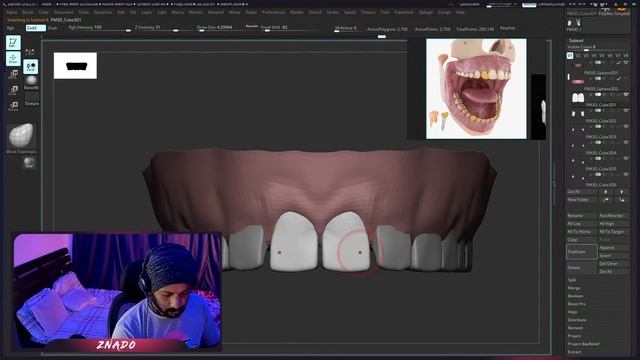Image resolution: width=640 pixels, height=360 pixels.
Task: Click the move-to-folder-up arrow icon
Action: click(606, 200)
